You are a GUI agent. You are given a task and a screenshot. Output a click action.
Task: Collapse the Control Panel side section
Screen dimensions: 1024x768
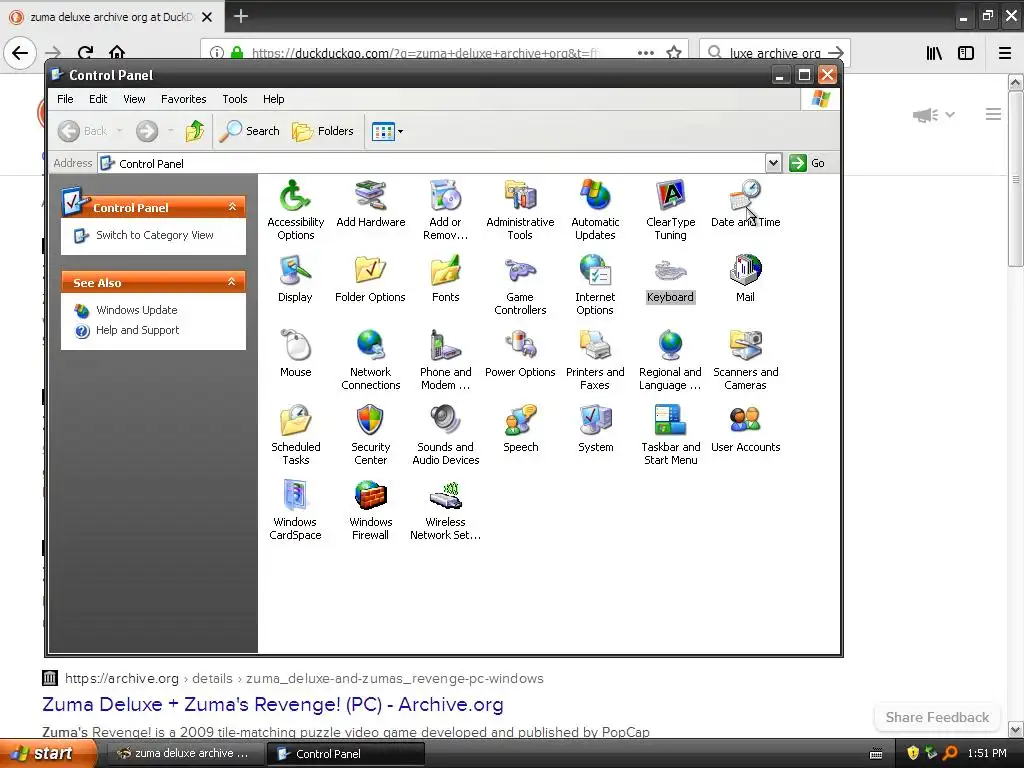pos(232,207)
